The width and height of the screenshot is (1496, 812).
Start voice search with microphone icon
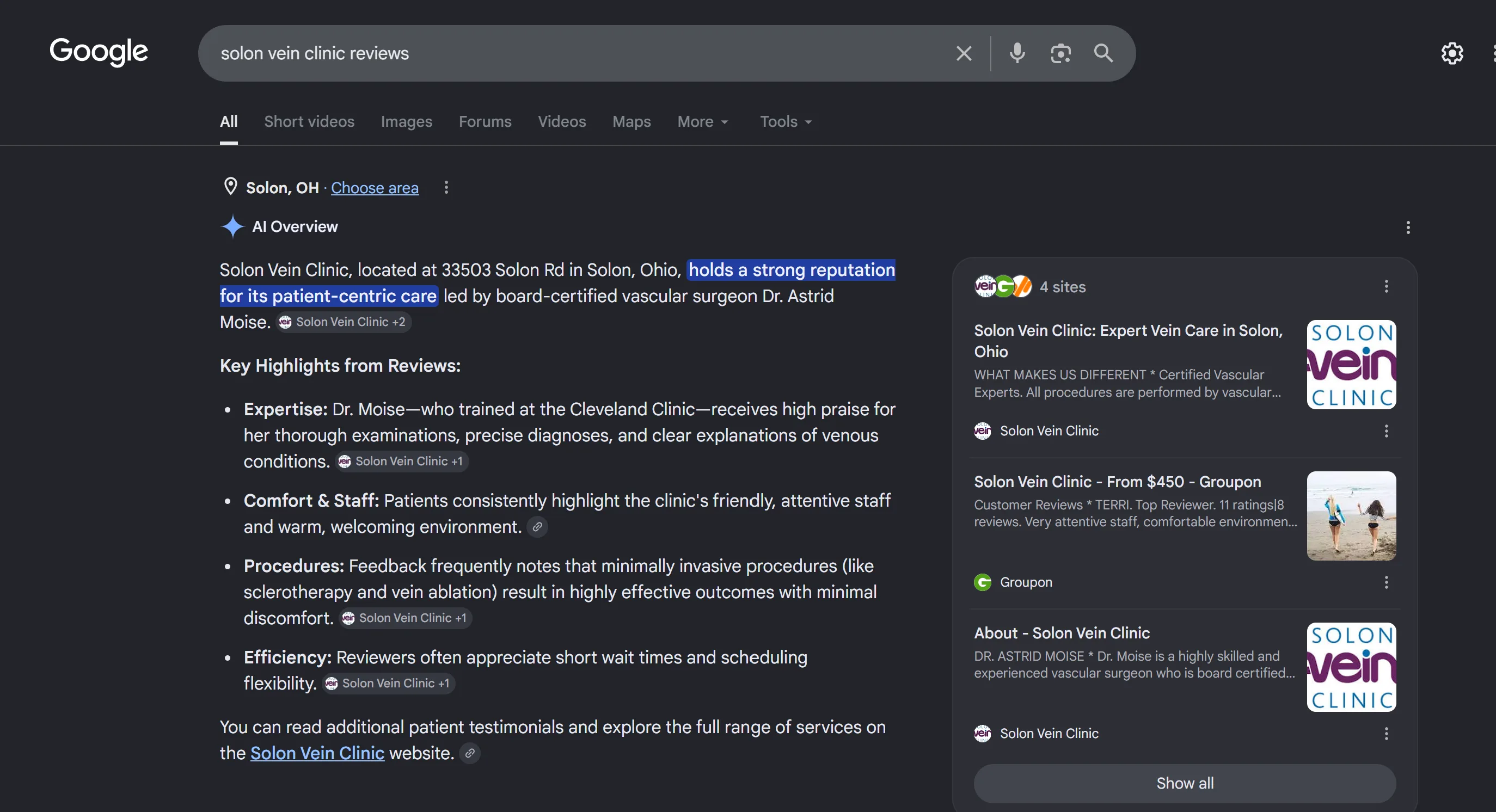pos(1017,53)
